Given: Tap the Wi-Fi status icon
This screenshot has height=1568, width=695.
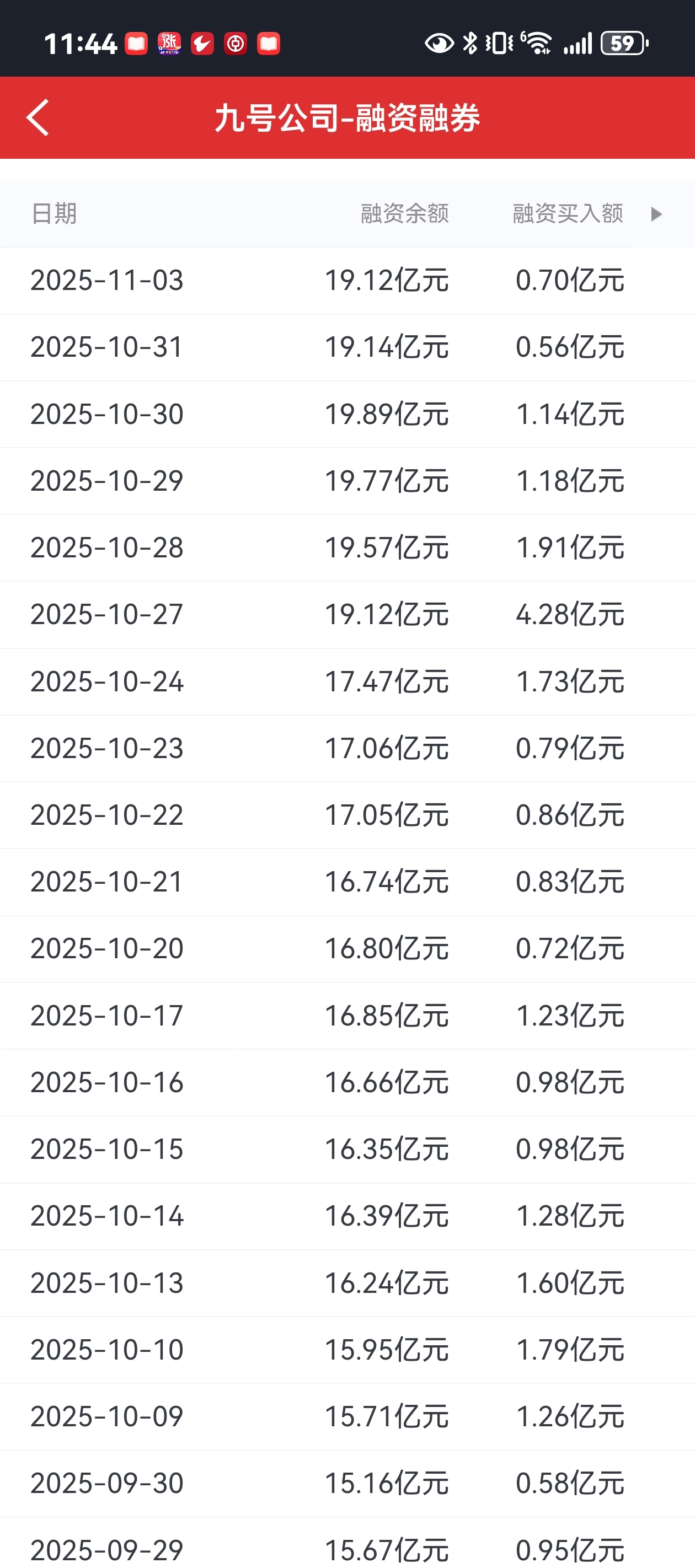Looking at the screenshot, I should pos(537,43).
